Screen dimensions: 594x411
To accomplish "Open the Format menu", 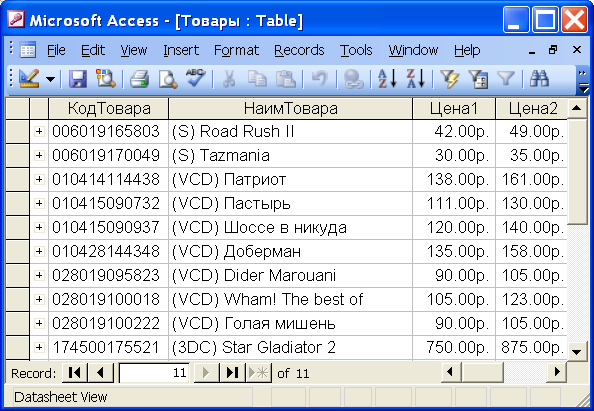I will pyautogui.click(x=236, y=50).
